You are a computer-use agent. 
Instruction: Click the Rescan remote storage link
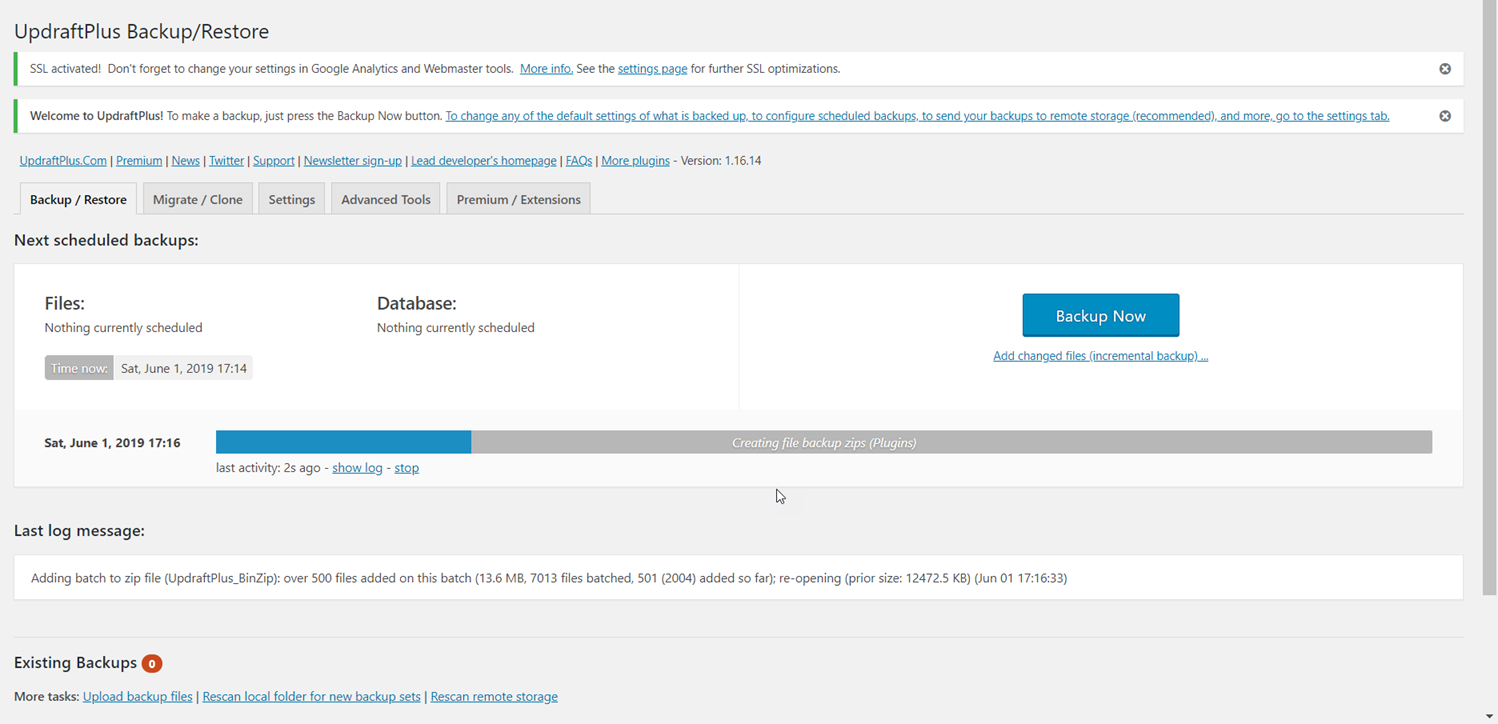click(494, 697)
